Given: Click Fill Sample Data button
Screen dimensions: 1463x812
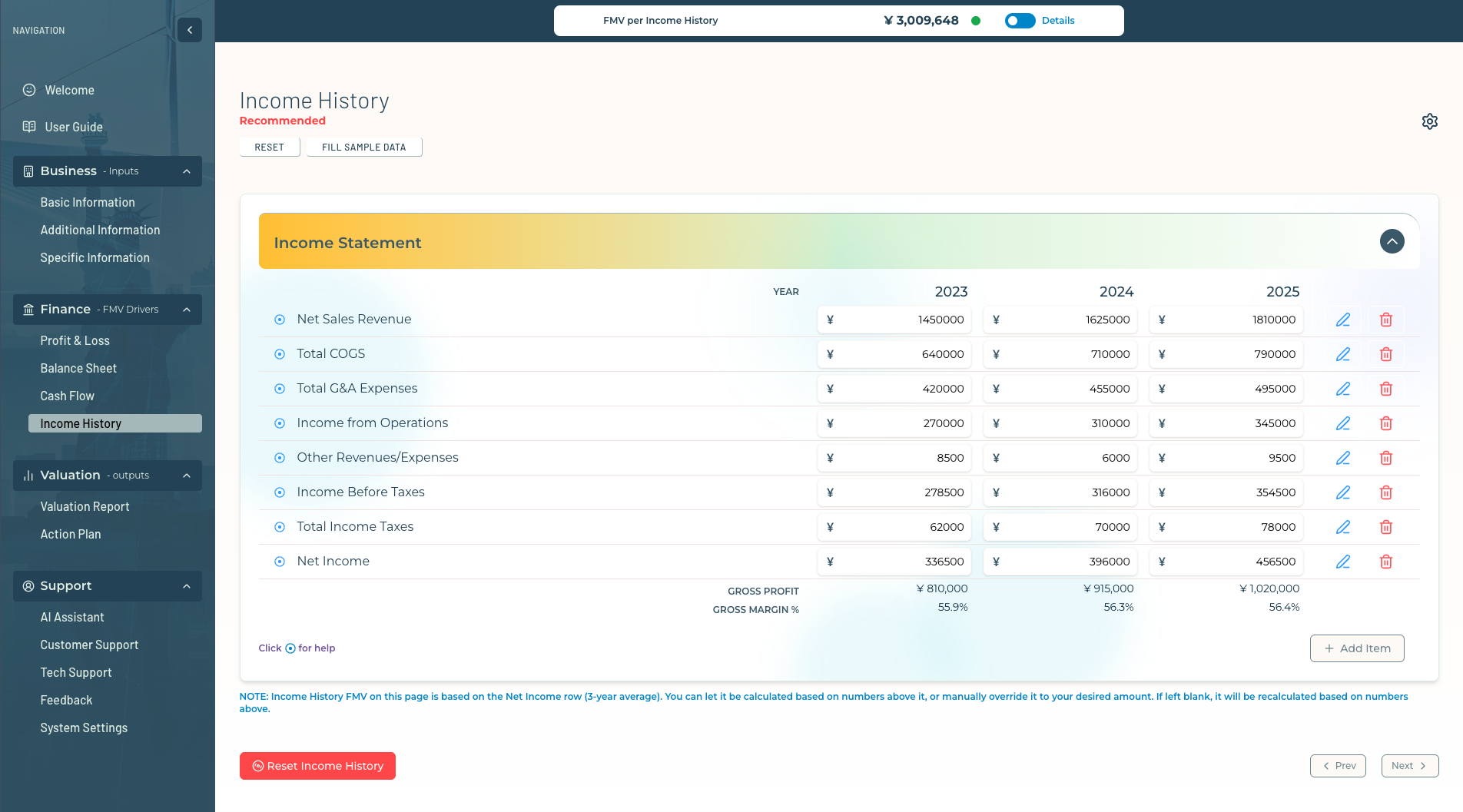Looking at the screenshot, I should (363, 147).
